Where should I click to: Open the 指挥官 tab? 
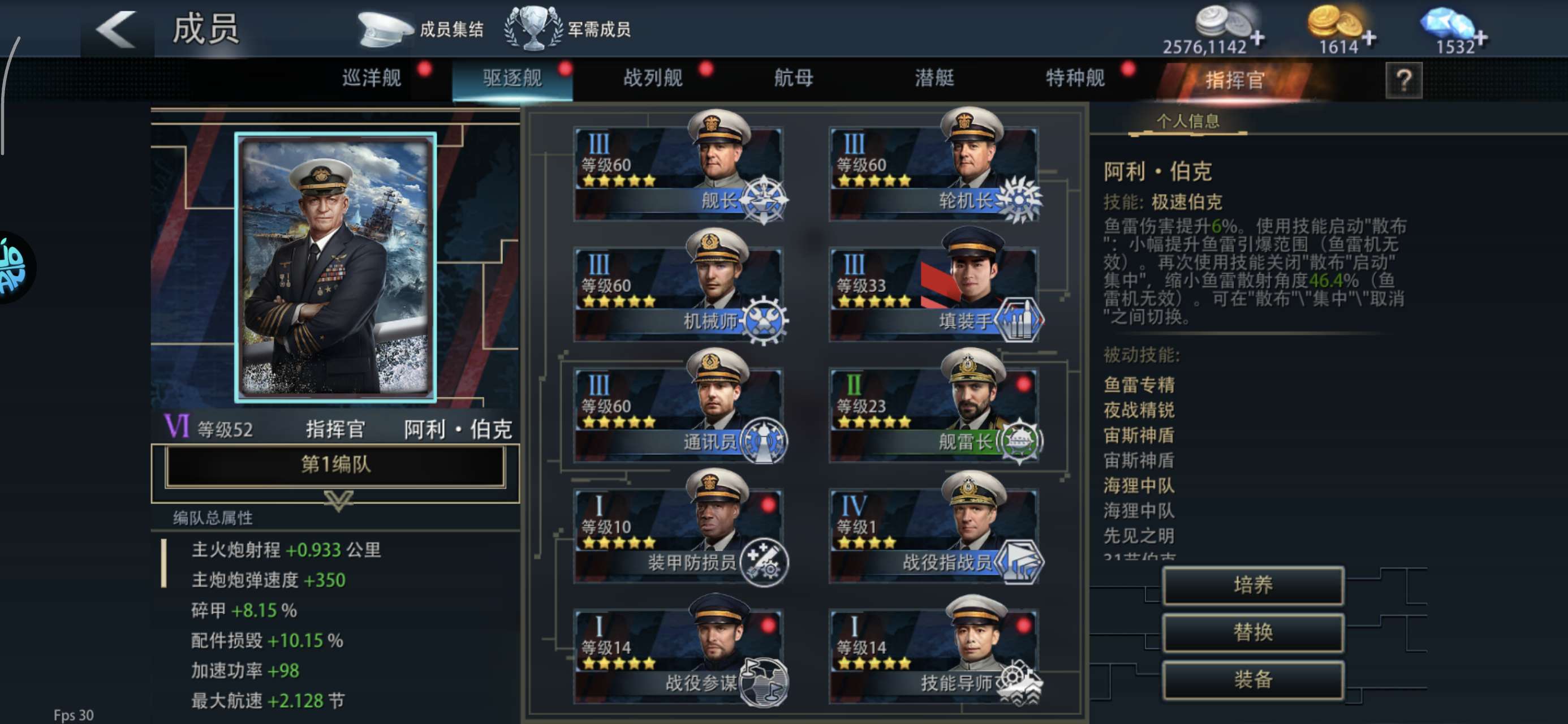click(1234, 80)
